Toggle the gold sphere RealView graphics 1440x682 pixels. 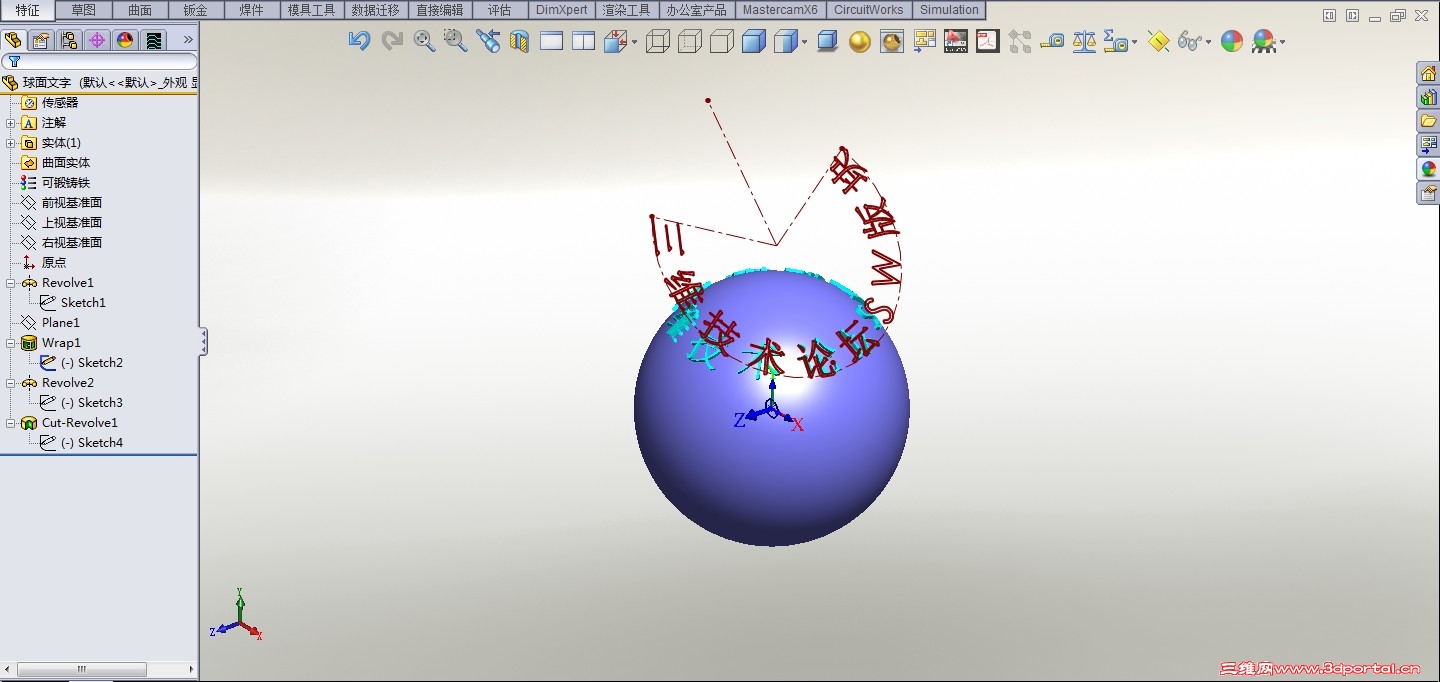[859, 41]
